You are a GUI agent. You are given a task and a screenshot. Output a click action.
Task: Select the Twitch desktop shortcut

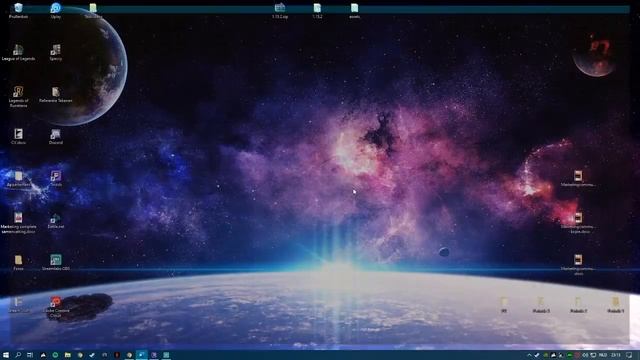[x=56, y=179]
